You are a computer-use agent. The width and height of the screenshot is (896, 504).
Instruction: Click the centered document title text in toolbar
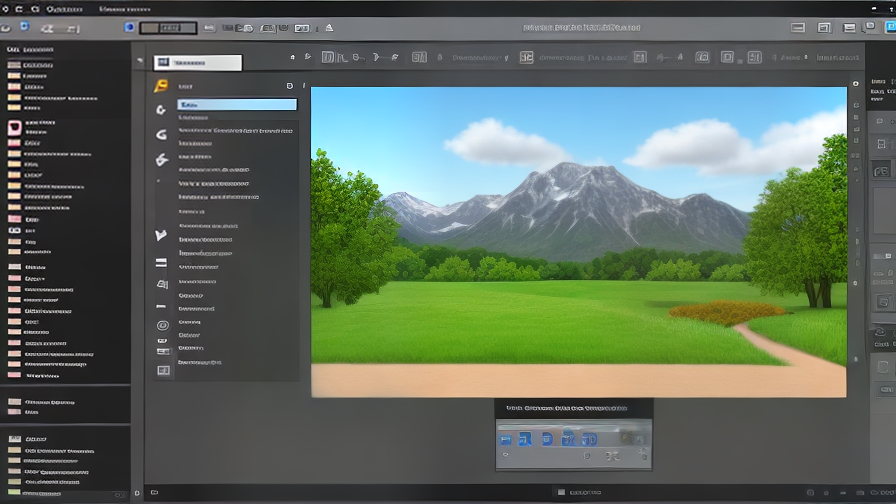(x=581, y=28)
